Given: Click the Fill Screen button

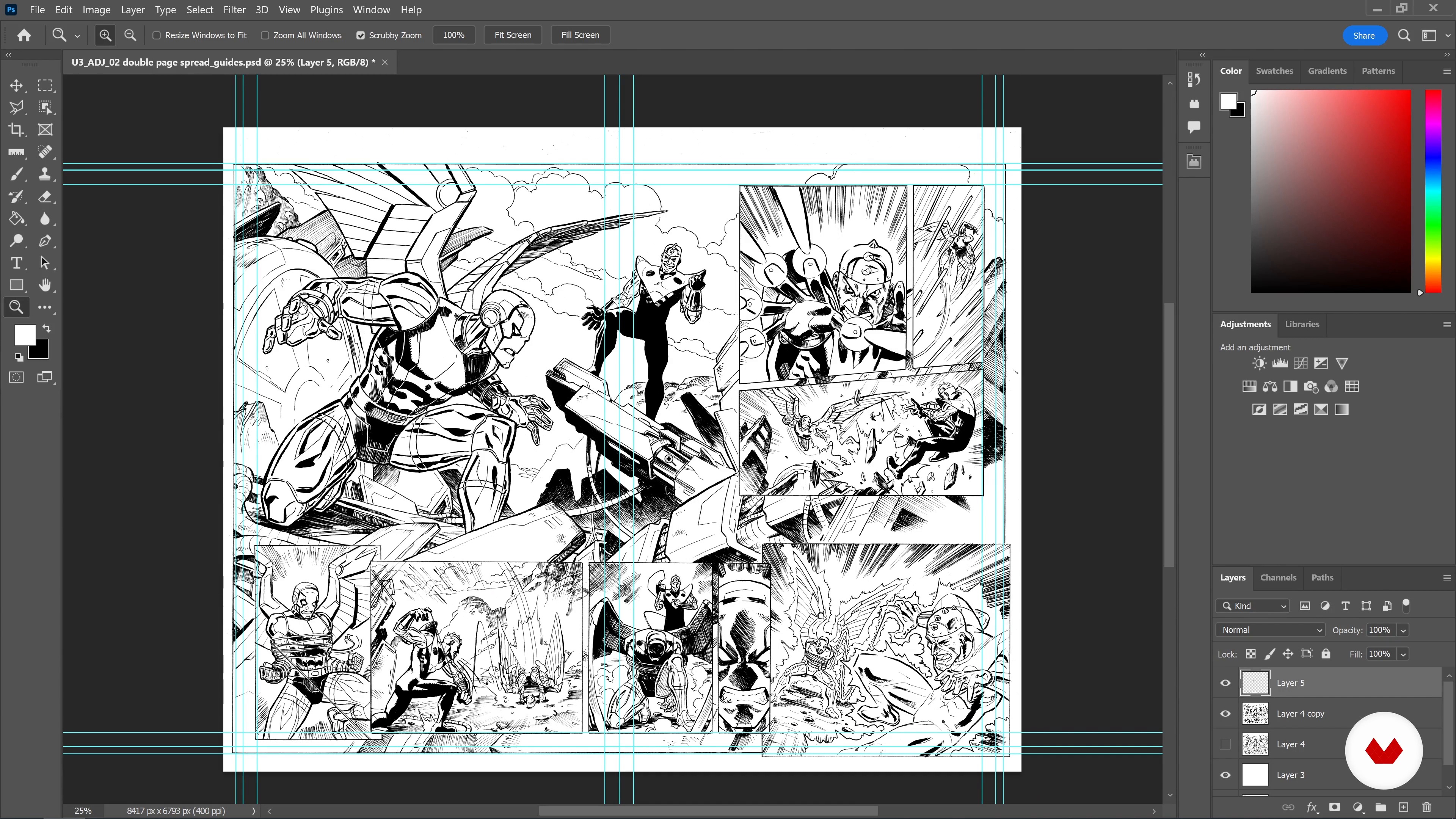Looking at the screenshot, I should 580,35.
